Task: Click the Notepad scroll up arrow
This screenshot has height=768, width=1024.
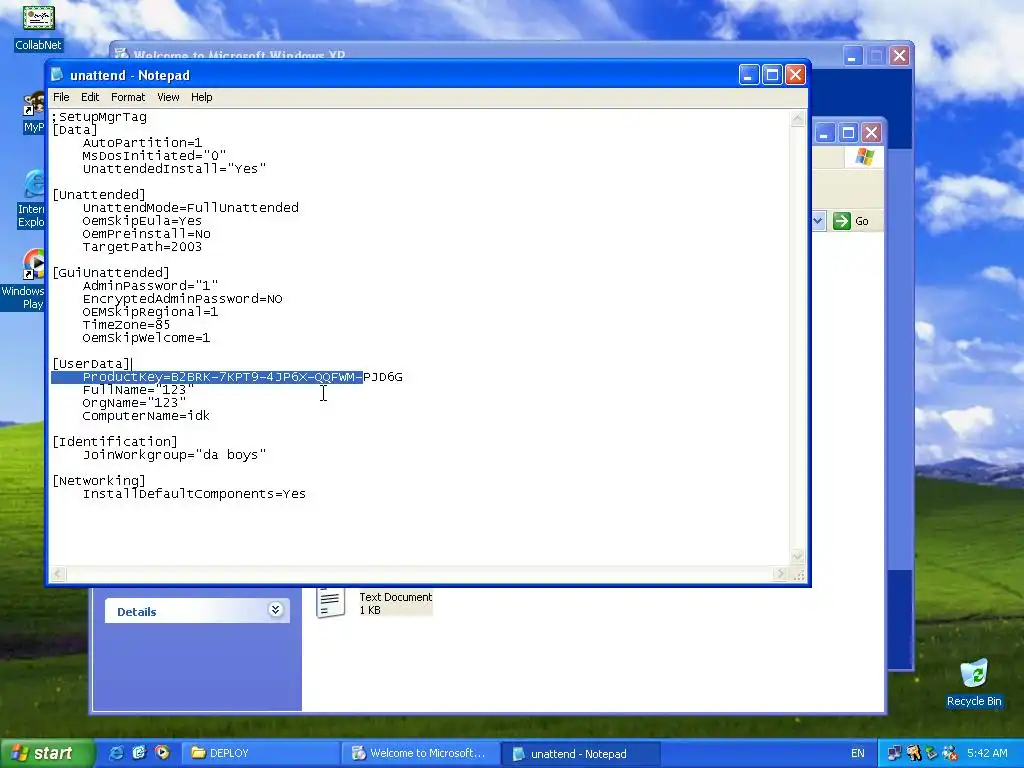Action: 797,119
